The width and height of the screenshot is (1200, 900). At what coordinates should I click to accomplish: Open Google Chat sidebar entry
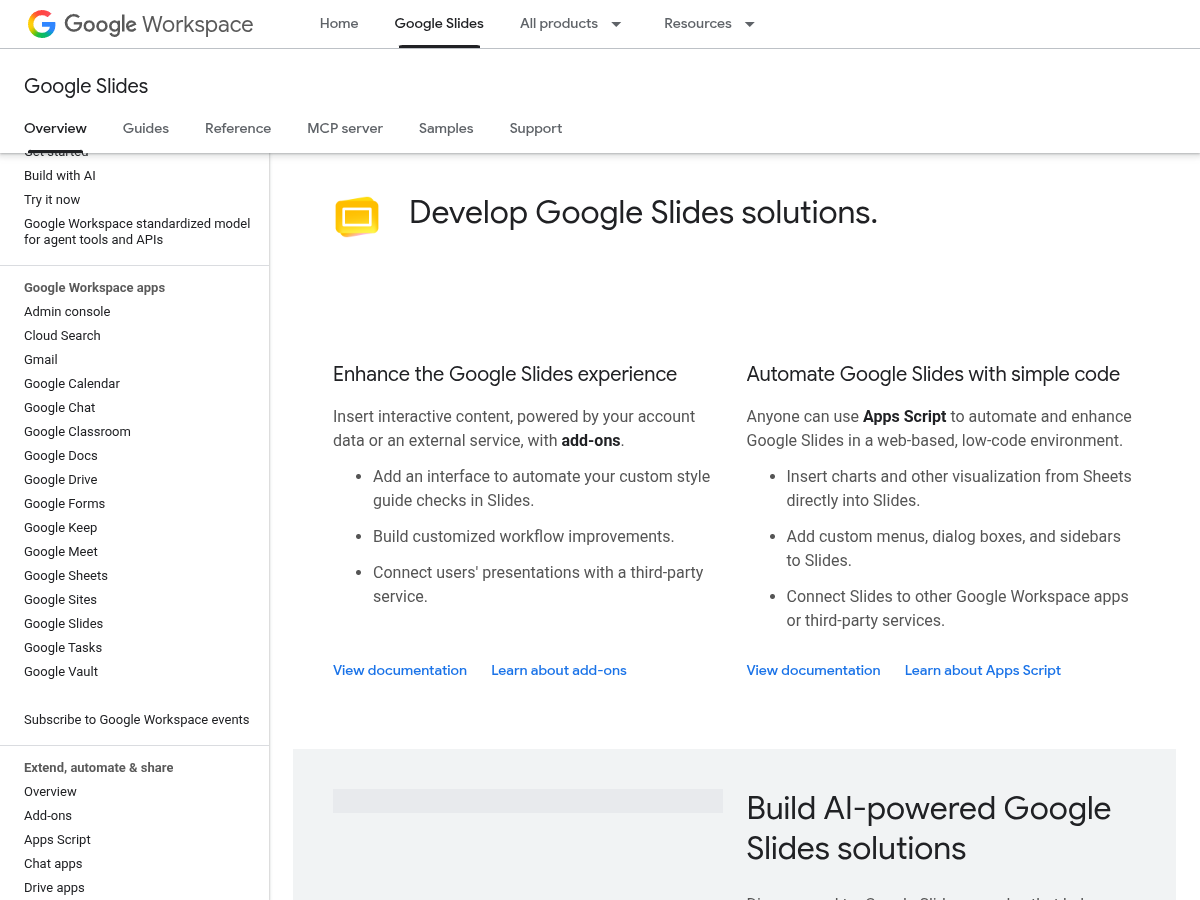(x=60, y=407)
